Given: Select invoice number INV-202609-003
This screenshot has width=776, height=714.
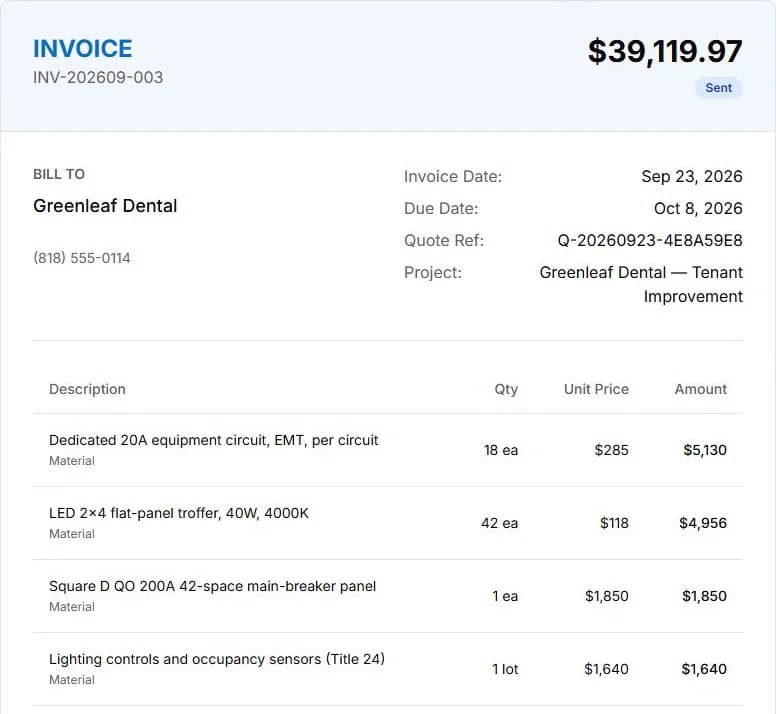Looking at the screenshot, I should [98, 78].
